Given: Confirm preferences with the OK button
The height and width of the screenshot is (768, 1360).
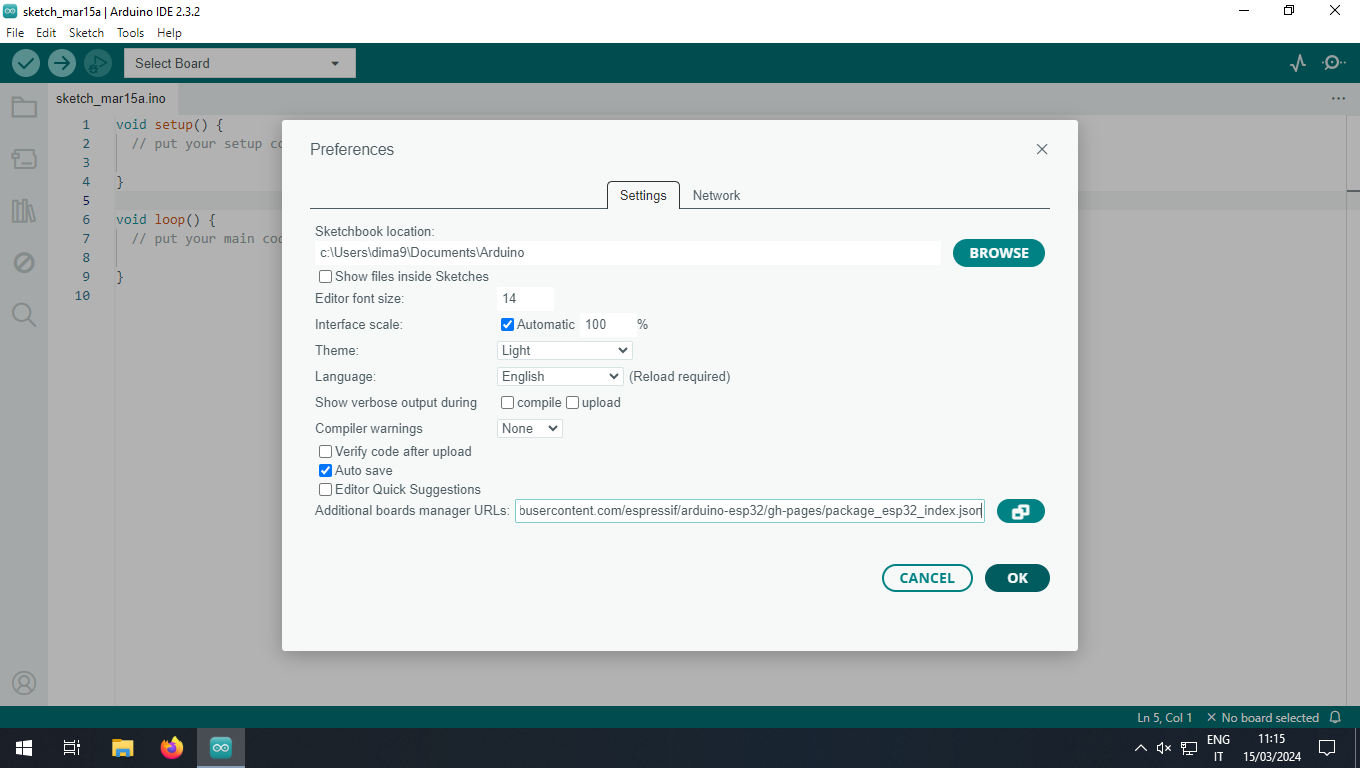Looking at the screenshot, I should [x=1017, y=578].
